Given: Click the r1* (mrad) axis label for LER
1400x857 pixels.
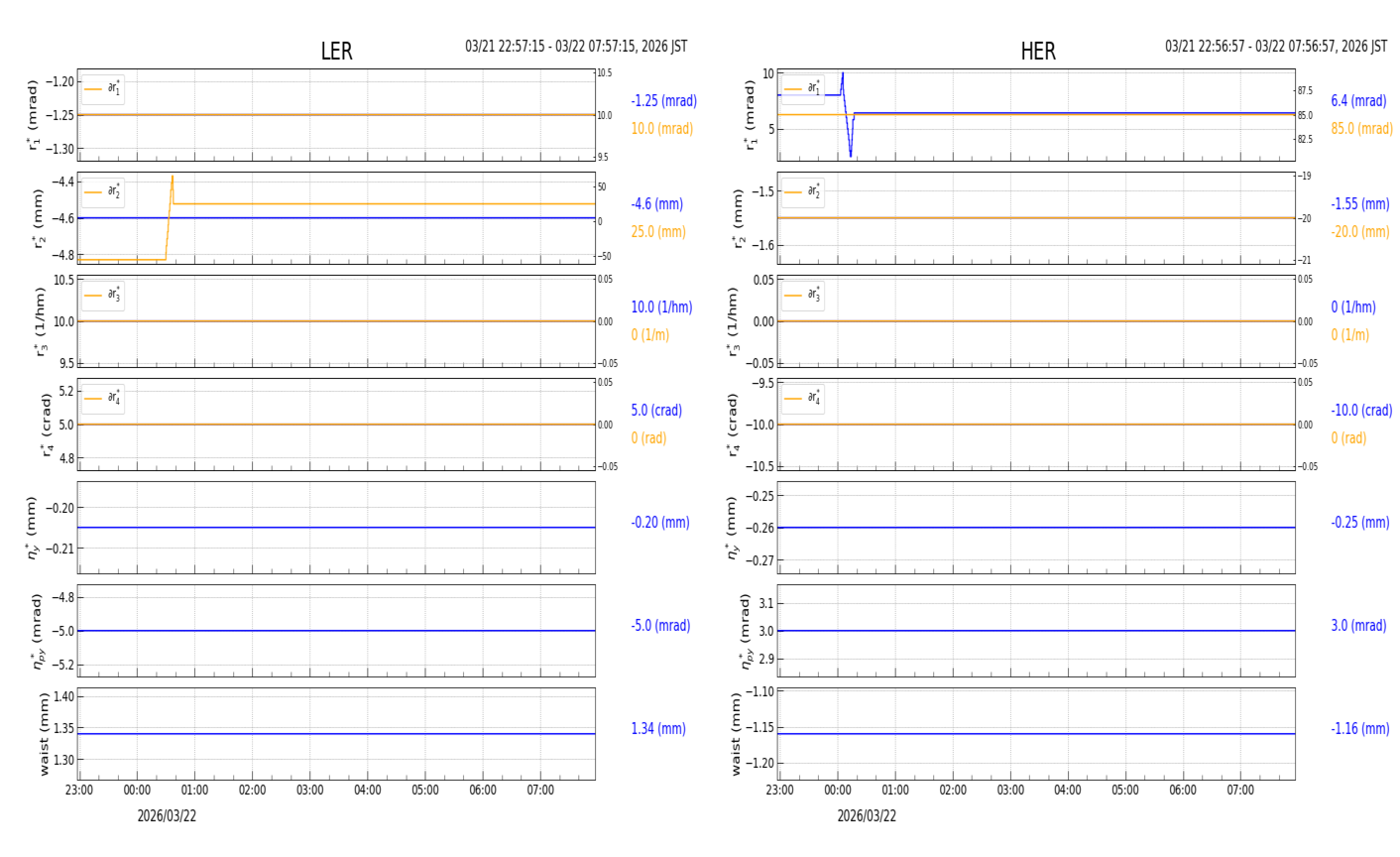Looking at the screenshot, I should 34,115.
